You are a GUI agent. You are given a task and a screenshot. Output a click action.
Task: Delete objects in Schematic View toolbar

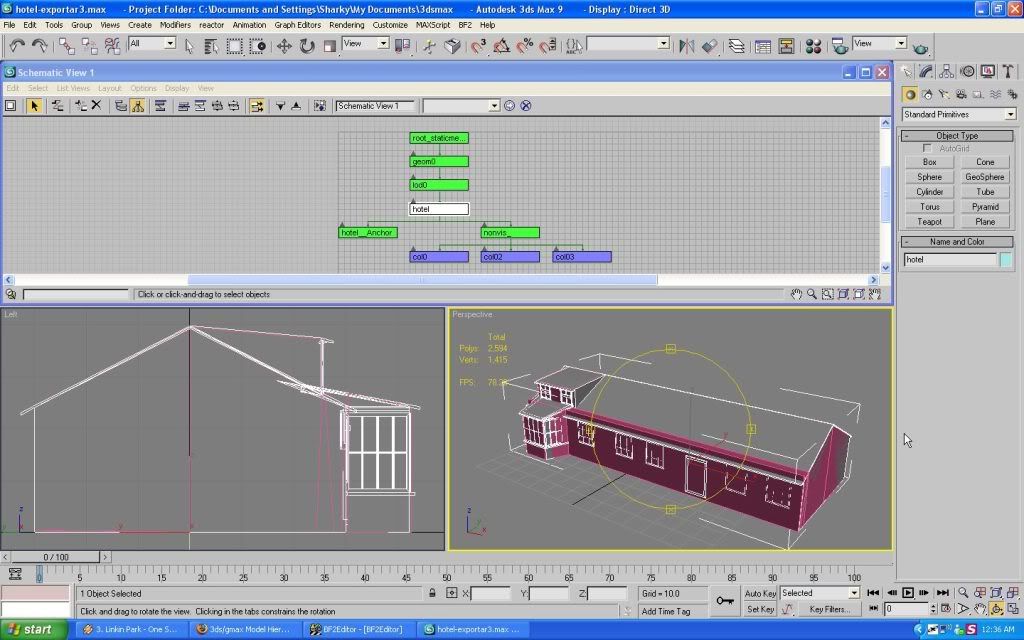point(96,106)
